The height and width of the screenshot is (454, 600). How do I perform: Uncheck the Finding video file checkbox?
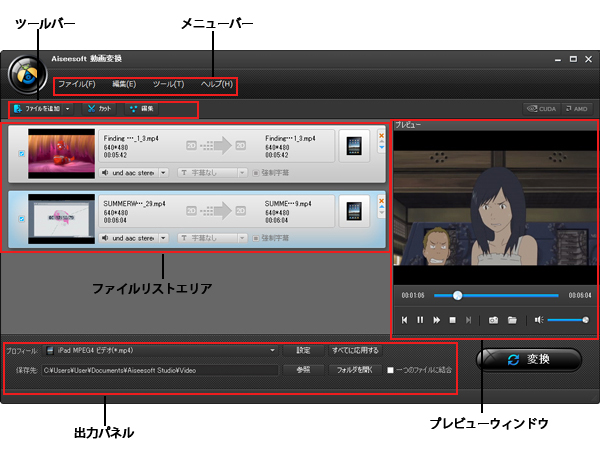[x=22, y=153]
